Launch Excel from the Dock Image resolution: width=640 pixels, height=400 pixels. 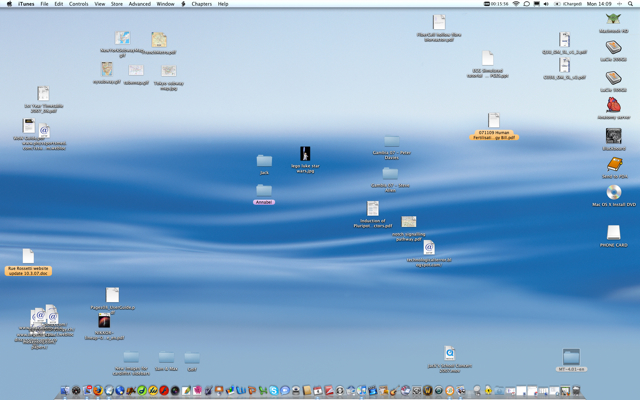263,391
